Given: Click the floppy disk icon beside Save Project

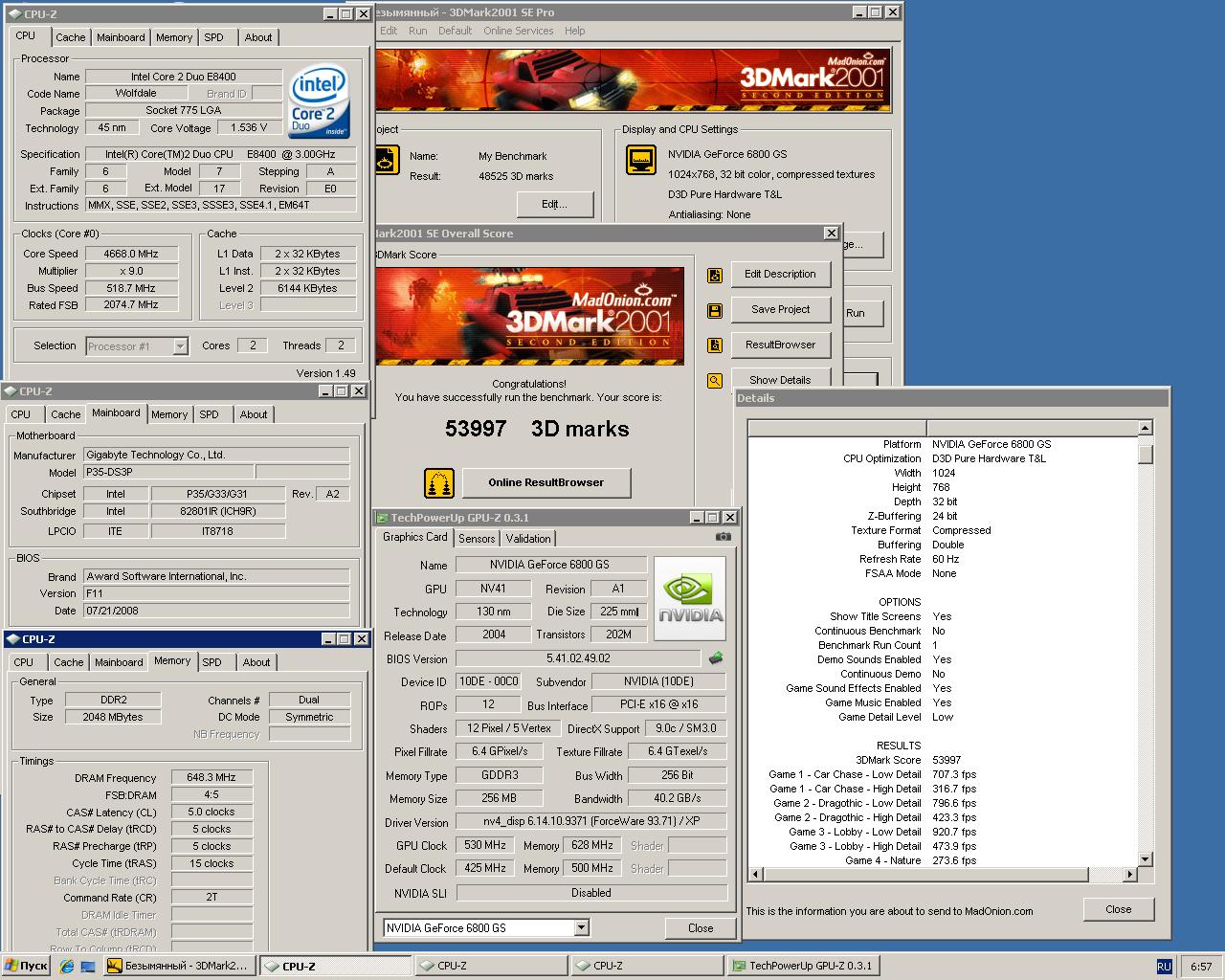Looking at the screenshot, I should tap(715, 310).
